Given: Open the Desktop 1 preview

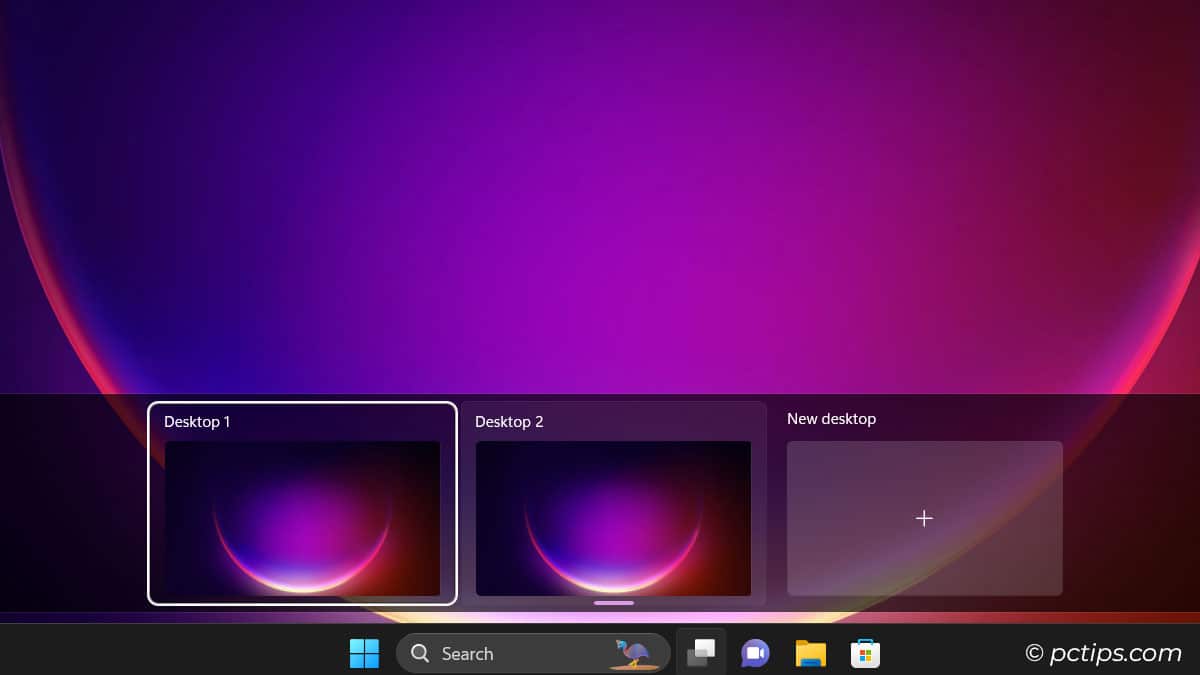Looking at the screenshot, I should tap(301, 518).
